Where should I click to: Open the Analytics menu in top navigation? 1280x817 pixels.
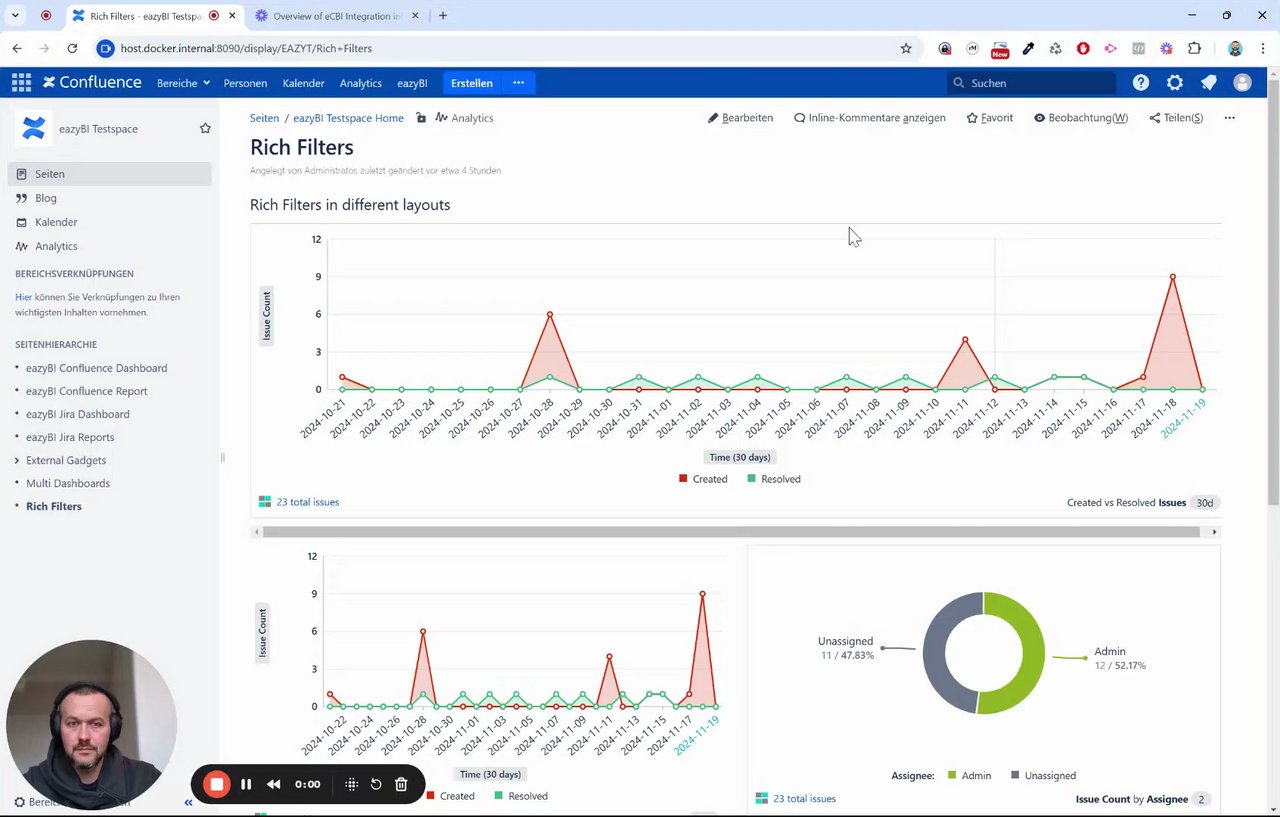tap(360, 83)
